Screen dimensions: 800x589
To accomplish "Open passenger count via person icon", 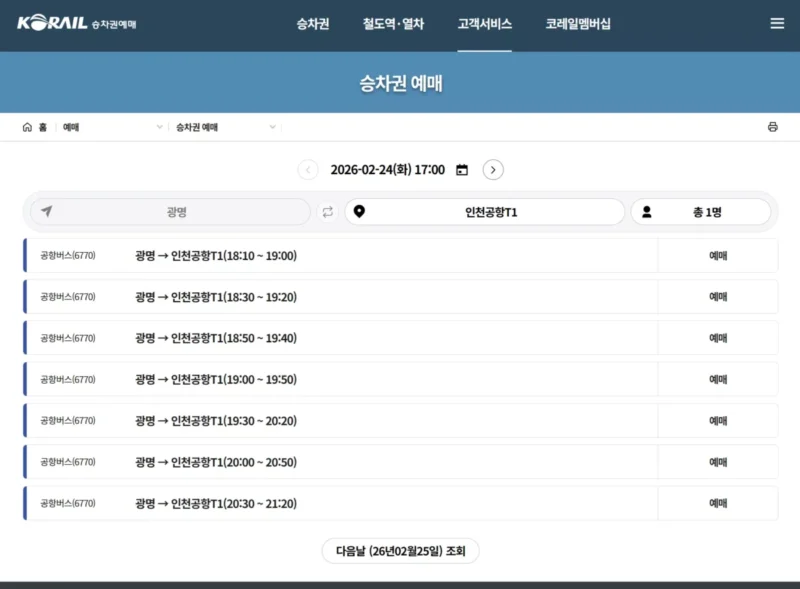I will (648, 212).
